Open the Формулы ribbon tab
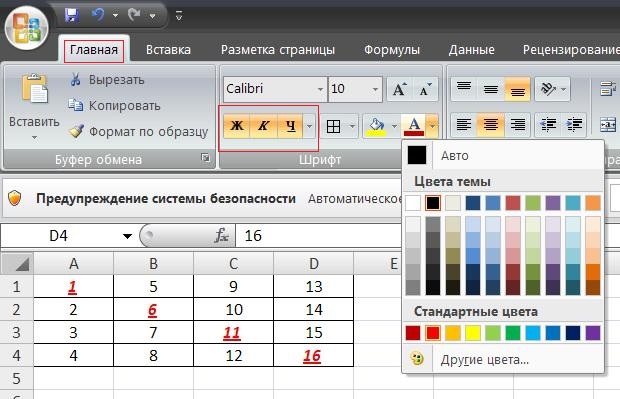This screenshot has width=620, height=399. [392, 50]
